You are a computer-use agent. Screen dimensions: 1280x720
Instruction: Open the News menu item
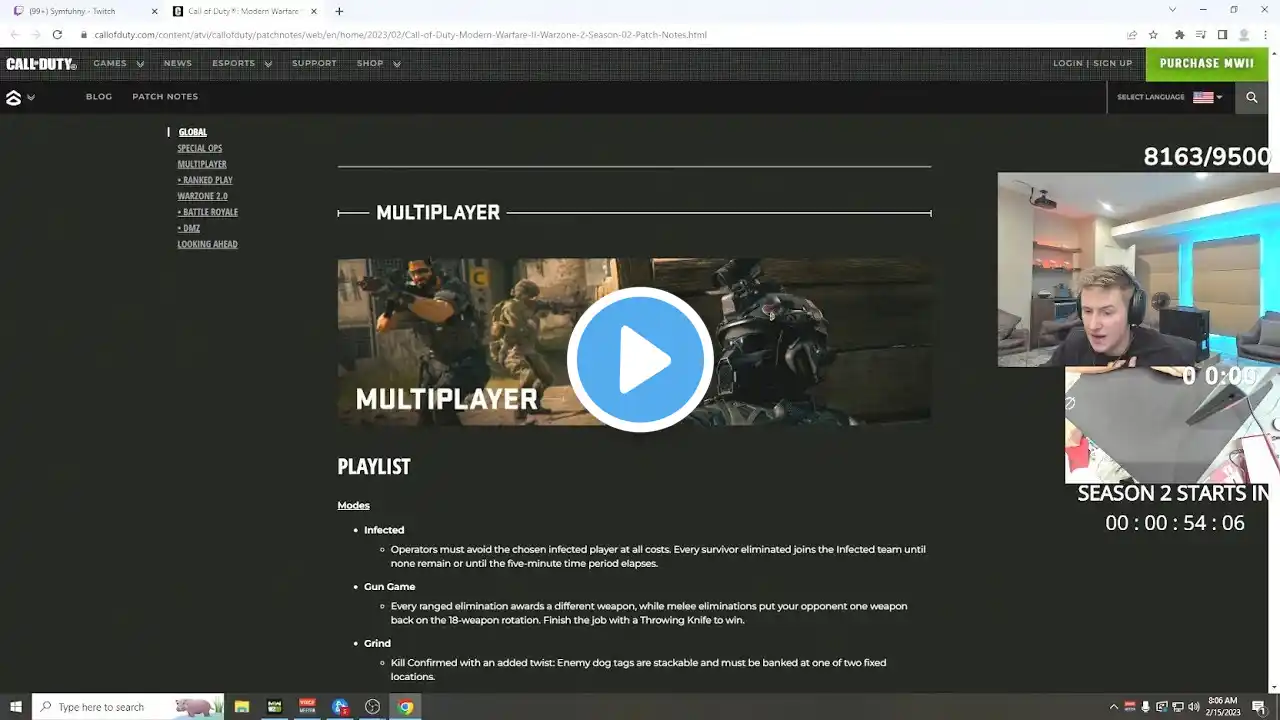point(178,64)
